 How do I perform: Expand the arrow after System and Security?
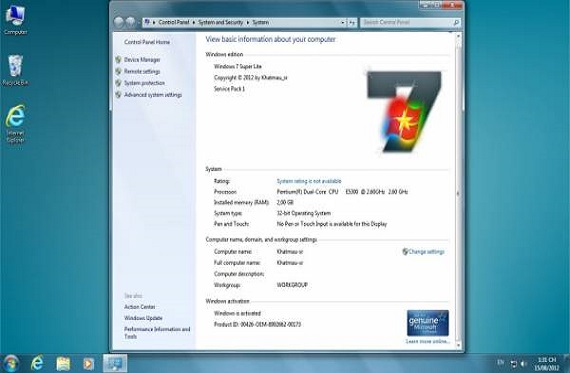[248, 23]
